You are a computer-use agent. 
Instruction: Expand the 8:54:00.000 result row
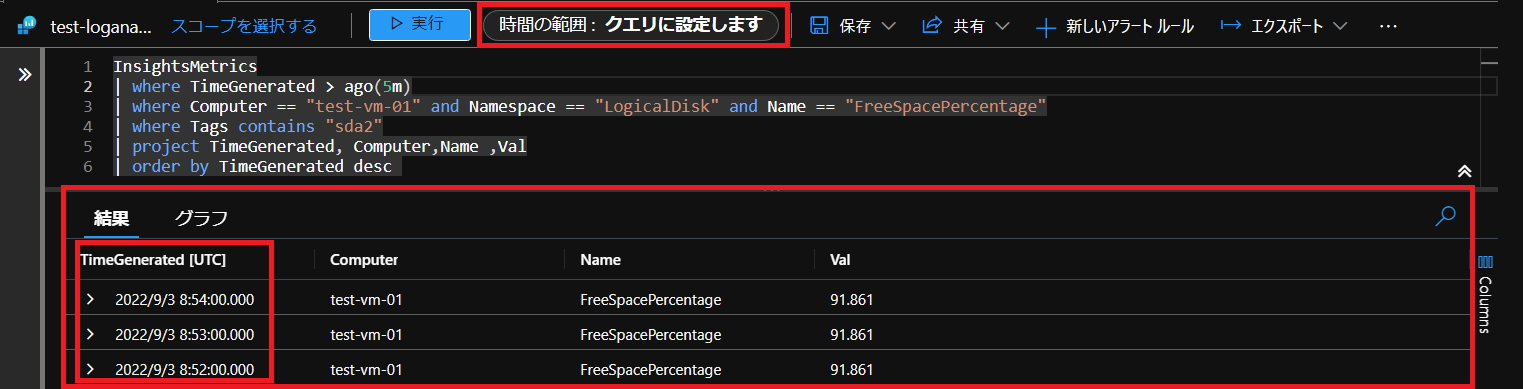pyautogui.click(x=90, y=299)
